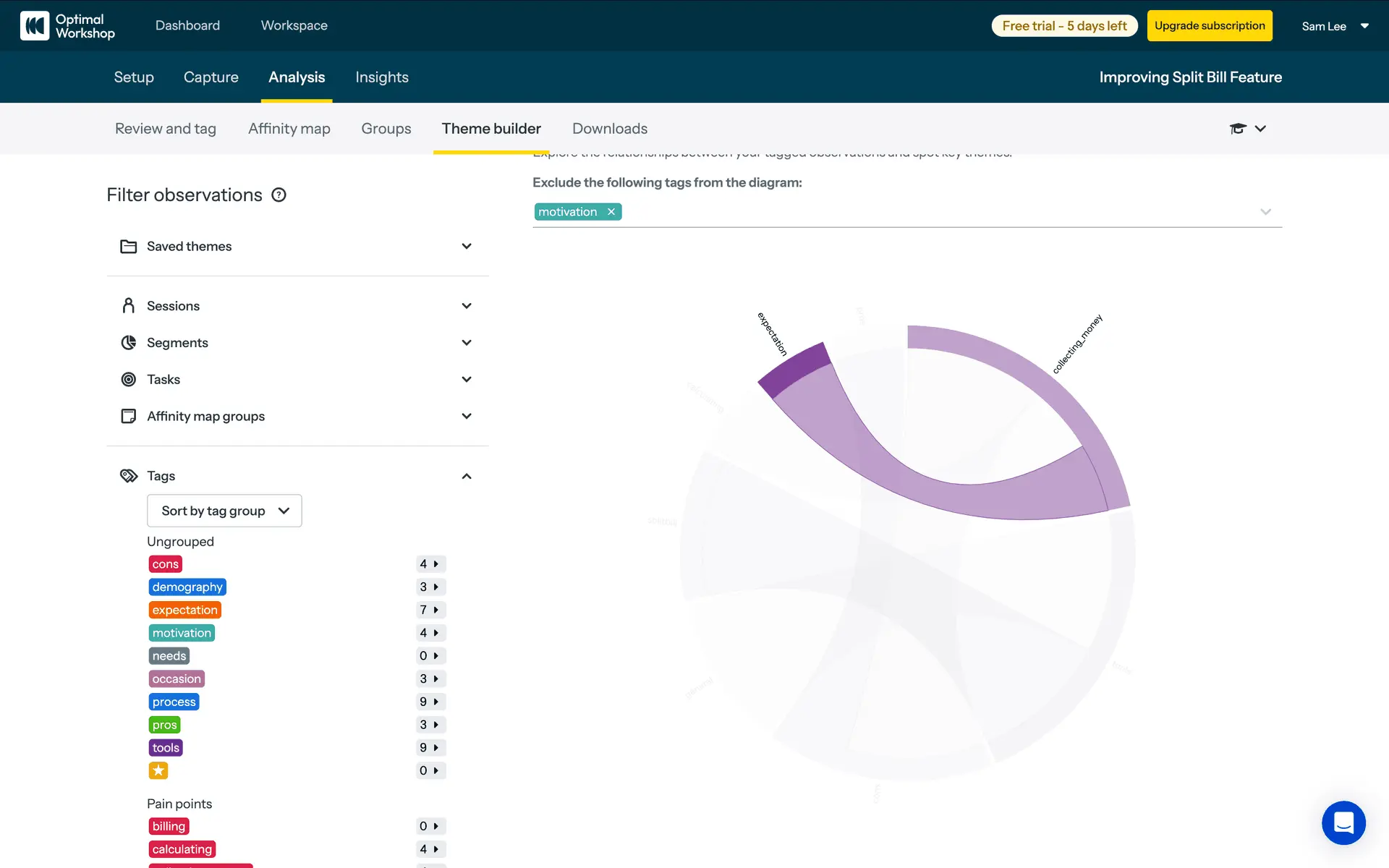Select the star tag in Ungrouped
The image size is (1389, 868).
[158, 770]
